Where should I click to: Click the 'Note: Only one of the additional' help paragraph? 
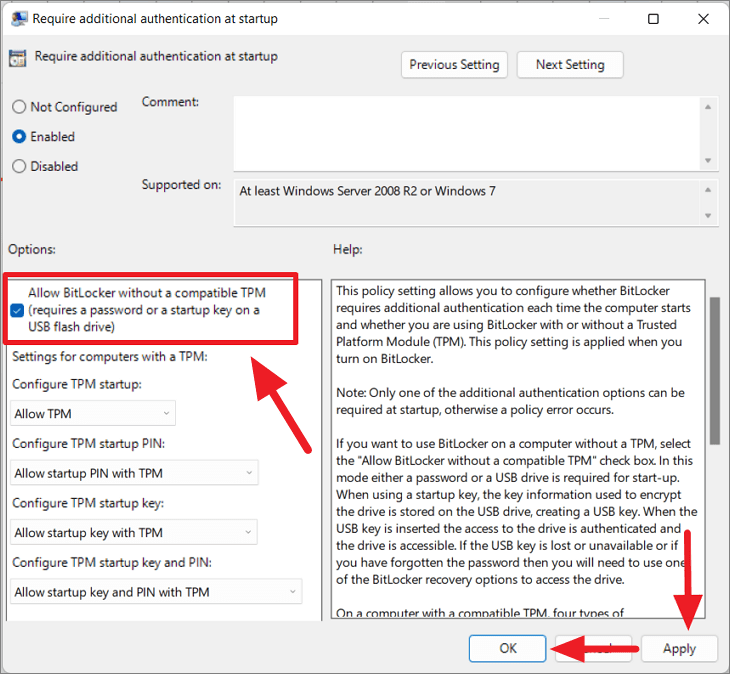[510, 401]
